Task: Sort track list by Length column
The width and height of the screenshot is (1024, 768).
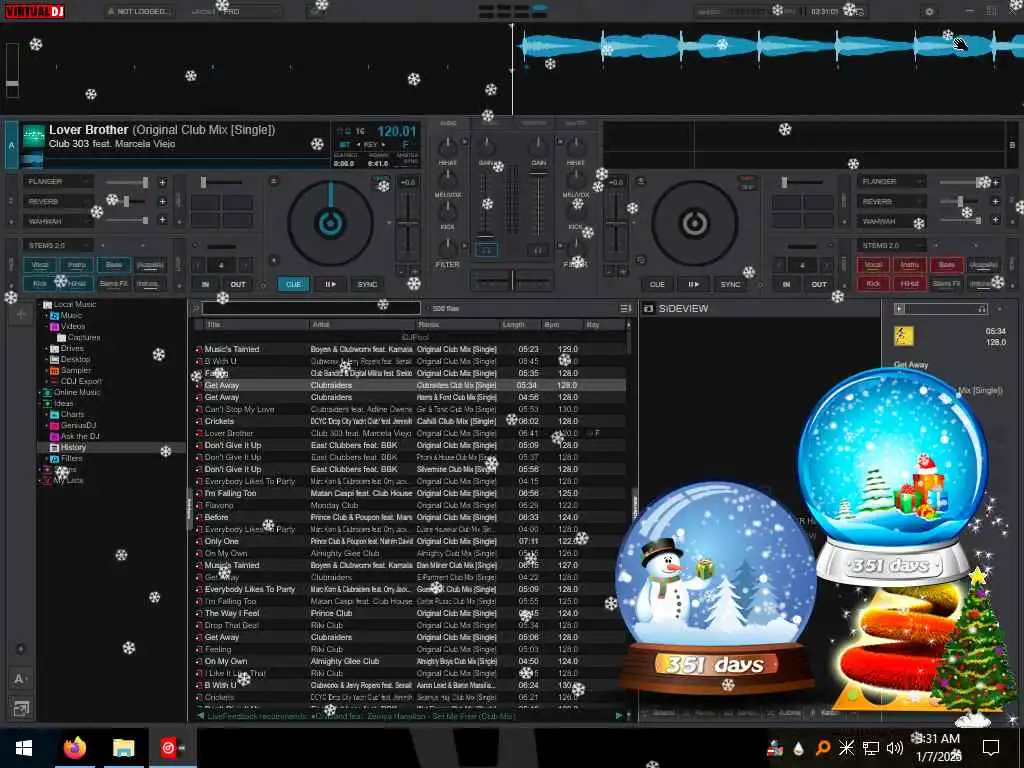Action: pos(520,325)
